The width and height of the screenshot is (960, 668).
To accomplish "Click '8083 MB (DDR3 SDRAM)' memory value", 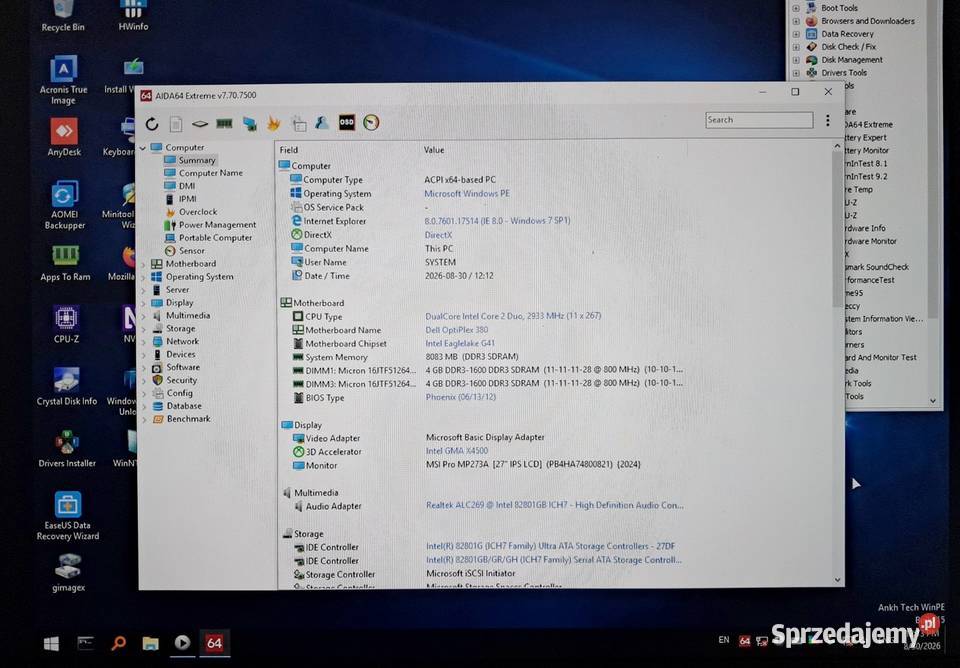I will 471,356.
